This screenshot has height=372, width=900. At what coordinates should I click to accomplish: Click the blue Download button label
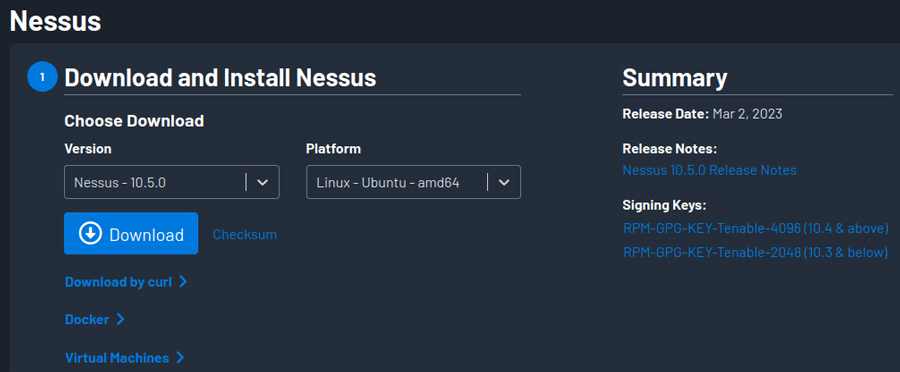pos(146,235)
